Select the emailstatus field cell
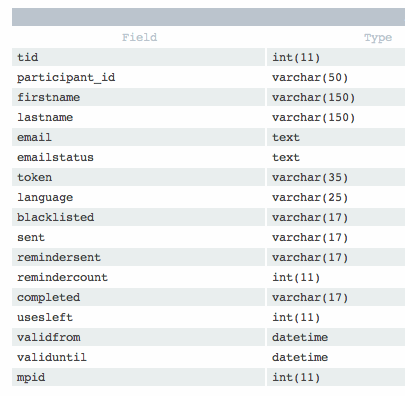Image resolution: width=405 pixels, height=396 pixels. click(138, 157)
